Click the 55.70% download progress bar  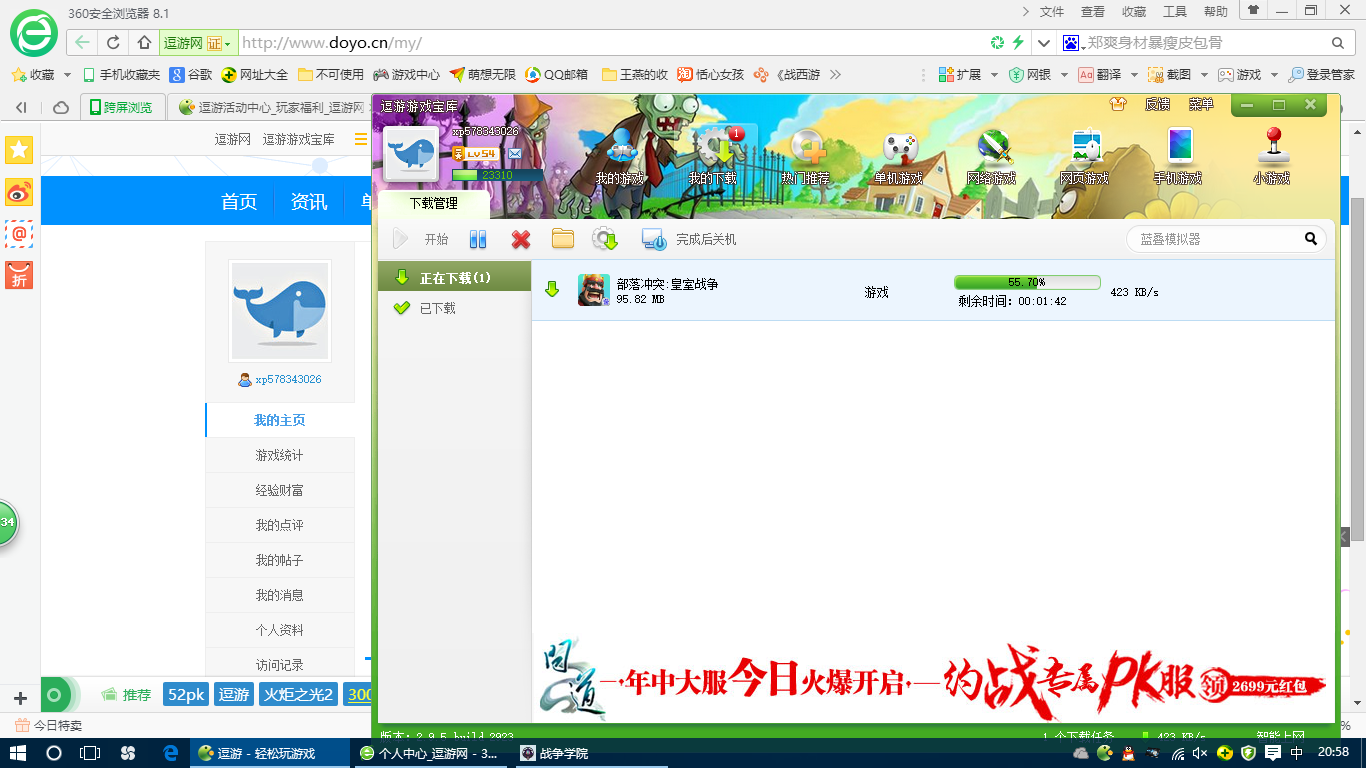click(x=1027, y=282)
